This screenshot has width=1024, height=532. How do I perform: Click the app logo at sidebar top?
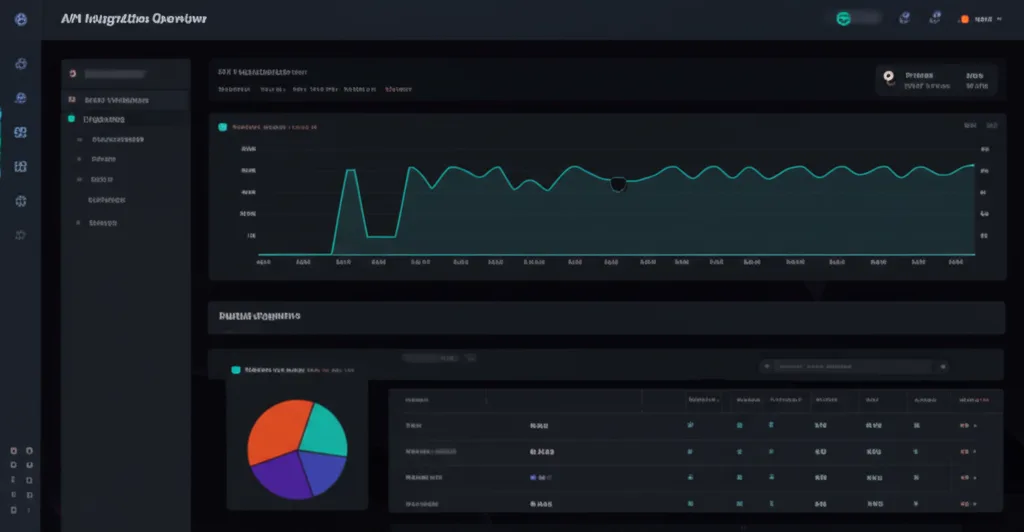point(21,20)
